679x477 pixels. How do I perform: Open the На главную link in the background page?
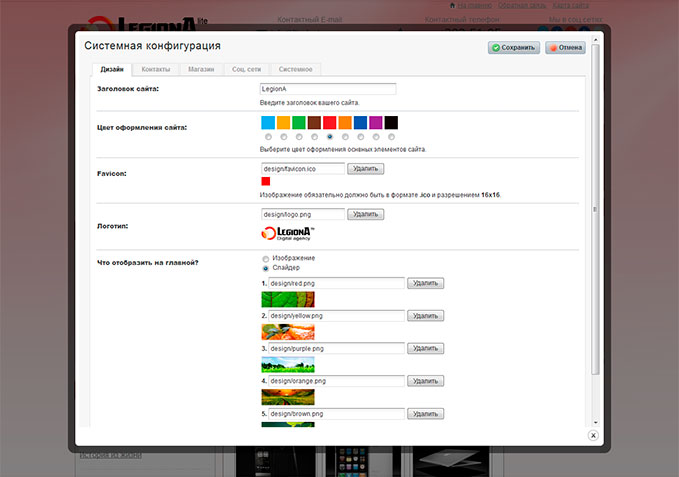coord(475,5)
